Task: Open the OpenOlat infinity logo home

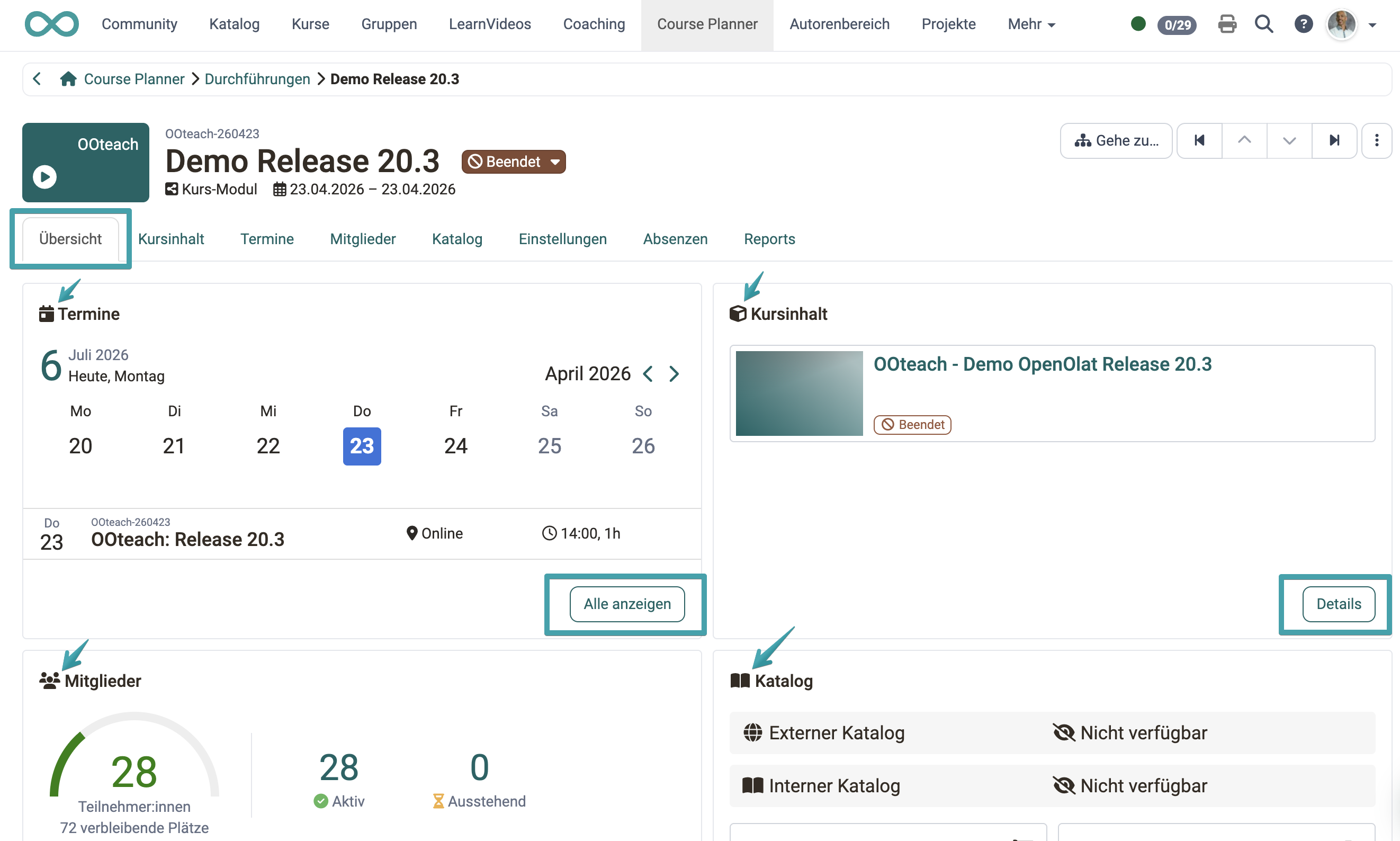Action: click(x=51, y=24)
